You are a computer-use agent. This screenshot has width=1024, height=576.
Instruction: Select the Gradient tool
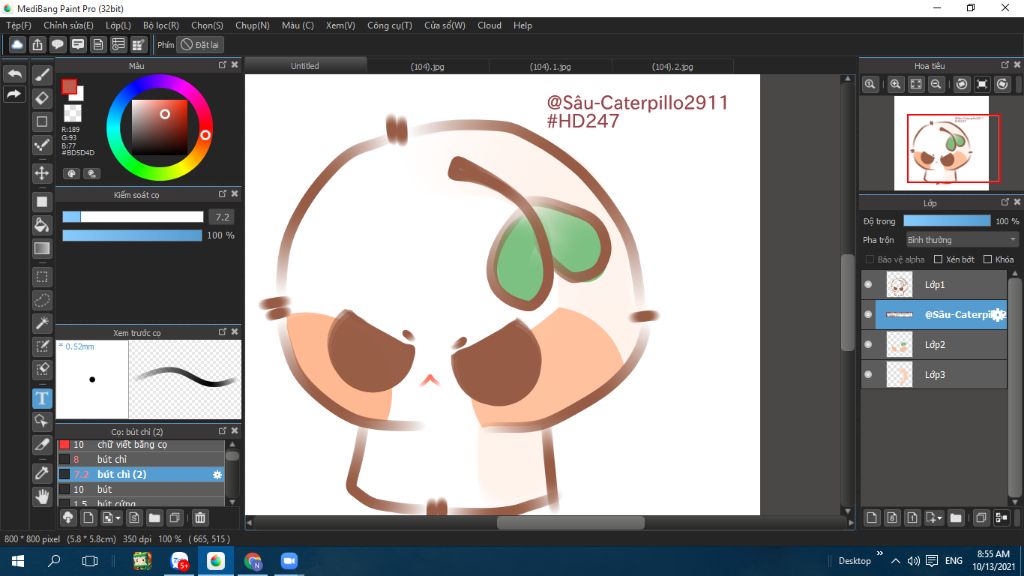42,248
